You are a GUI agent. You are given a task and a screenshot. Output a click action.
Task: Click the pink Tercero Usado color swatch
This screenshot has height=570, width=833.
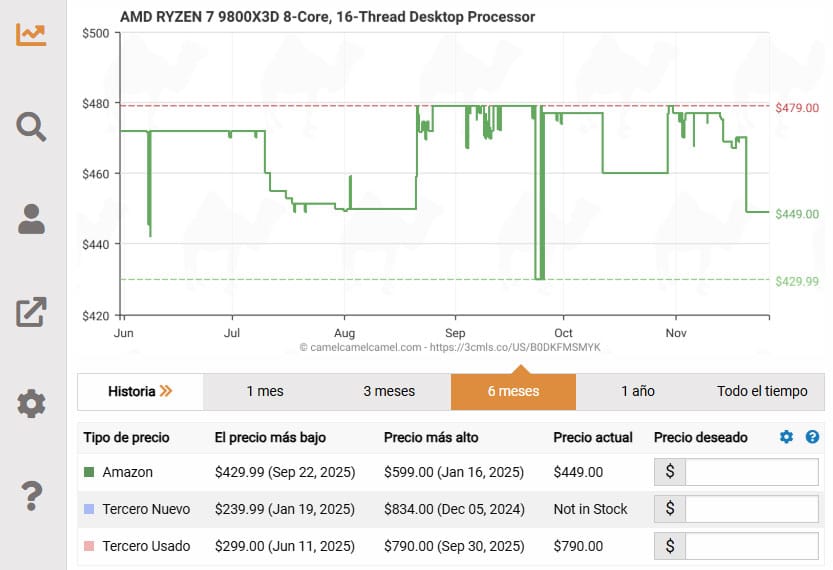point(89,546)
